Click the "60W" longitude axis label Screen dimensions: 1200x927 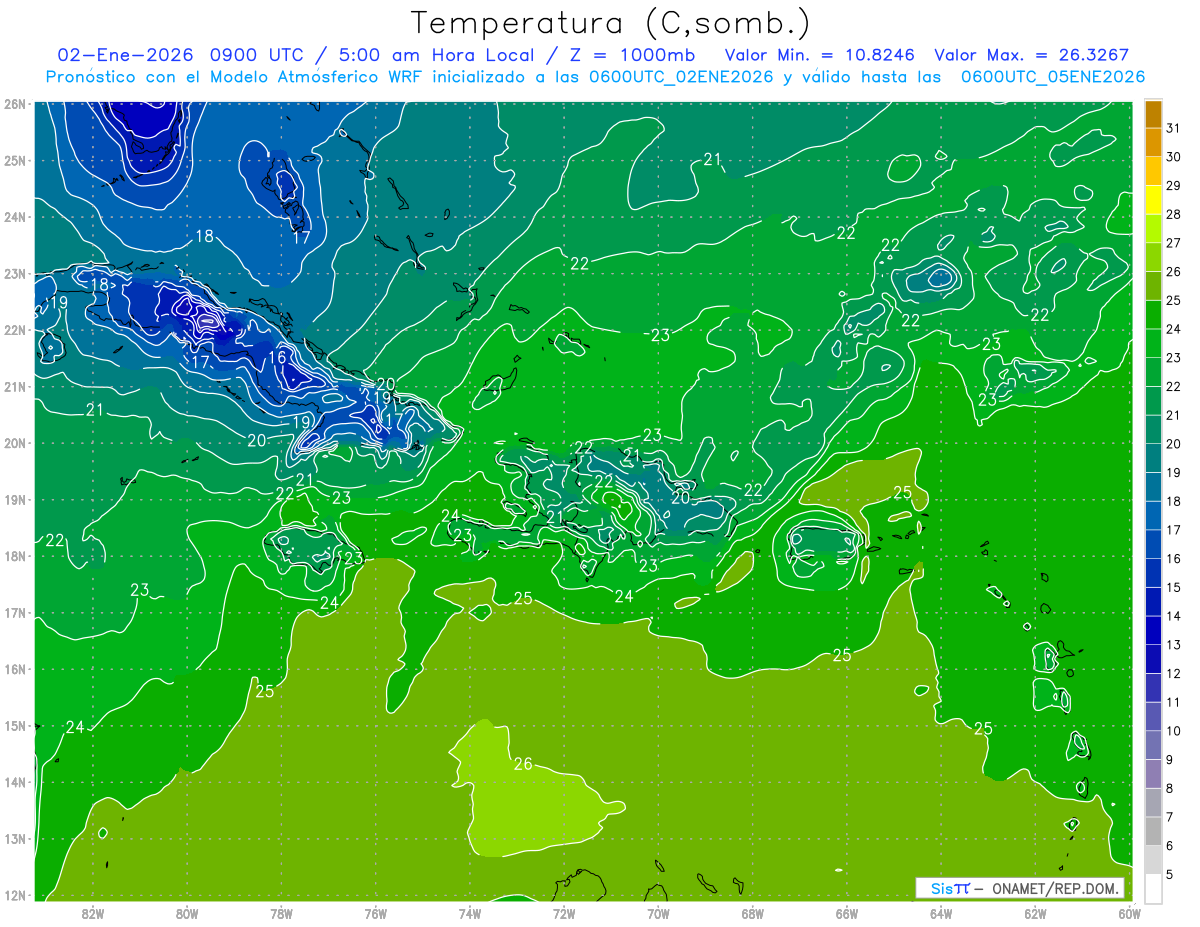(1130, 913)
